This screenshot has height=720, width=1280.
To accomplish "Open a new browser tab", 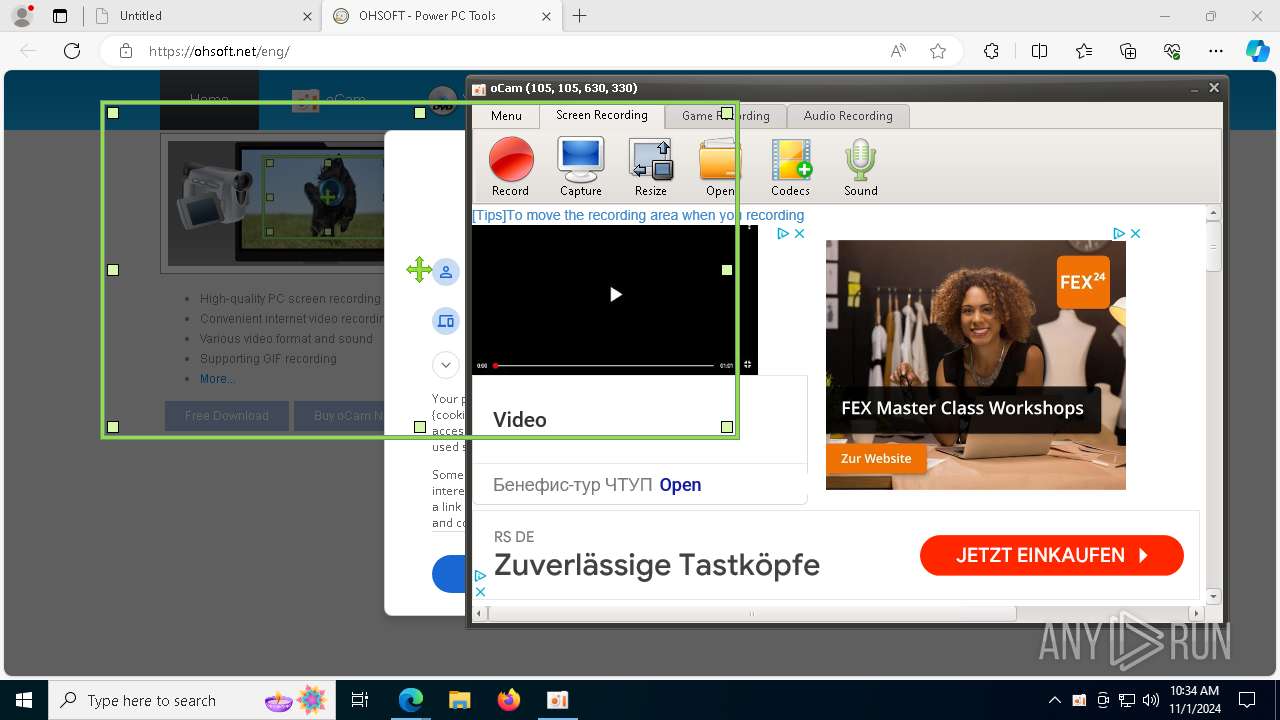I will [579, 16].
